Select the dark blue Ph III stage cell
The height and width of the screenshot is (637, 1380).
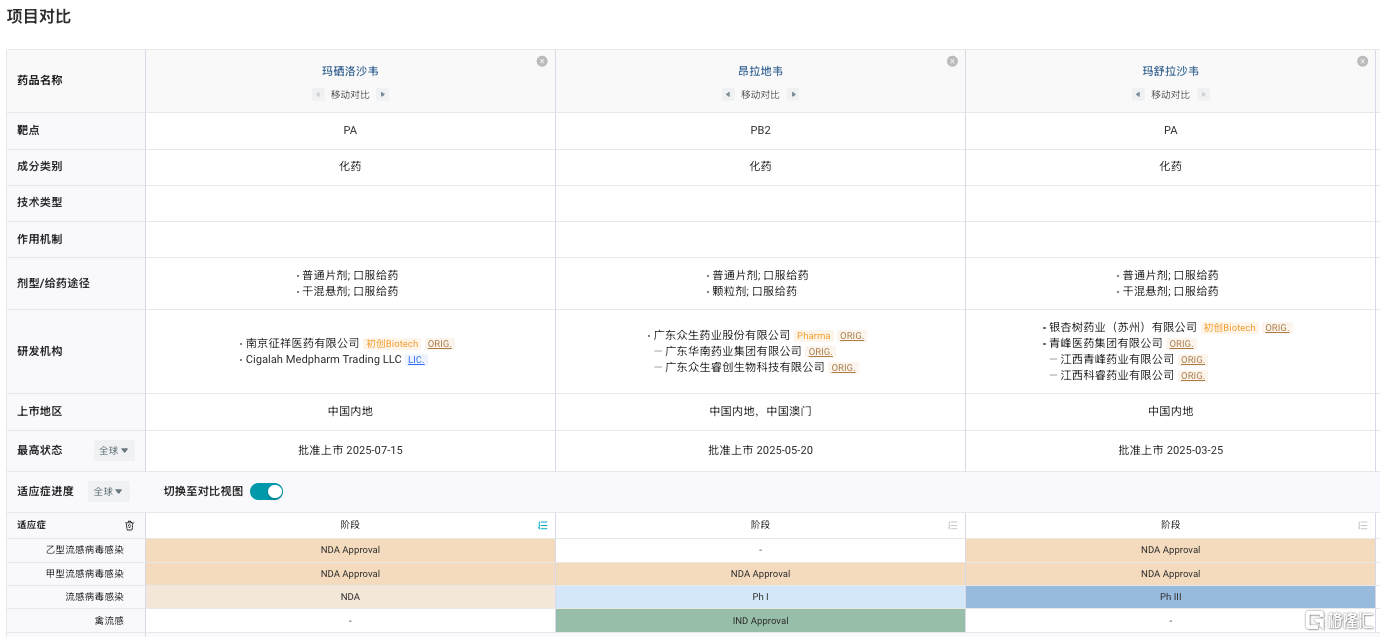pyautogui.click(x=1170, y=597)
